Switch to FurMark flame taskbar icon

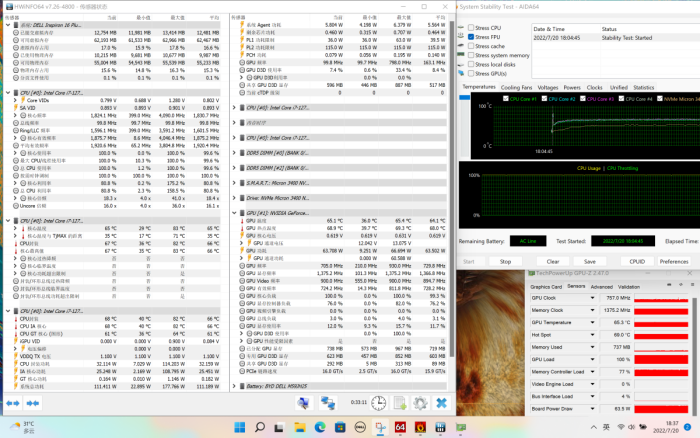(x=420, y=427)
